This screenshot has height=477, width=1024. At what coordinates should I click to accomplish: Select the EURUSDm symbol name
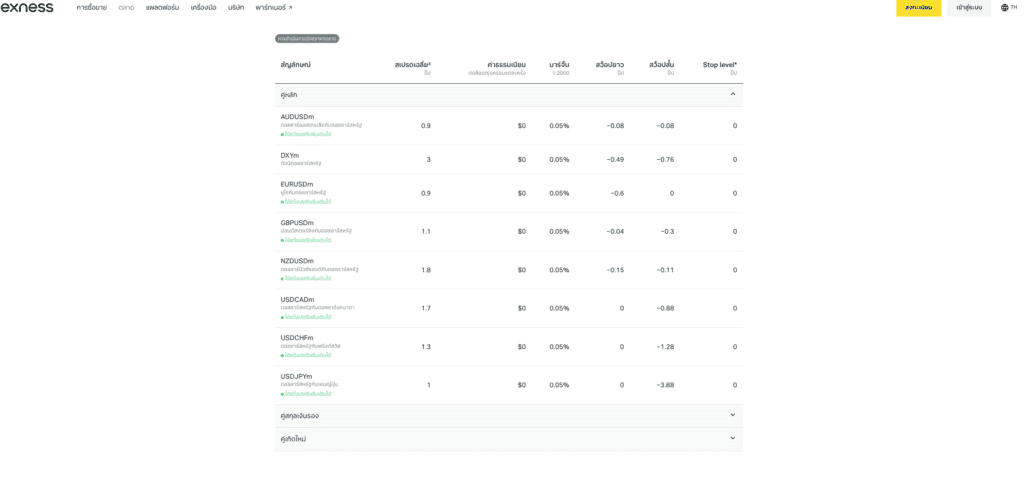click(x=297, y=184)
